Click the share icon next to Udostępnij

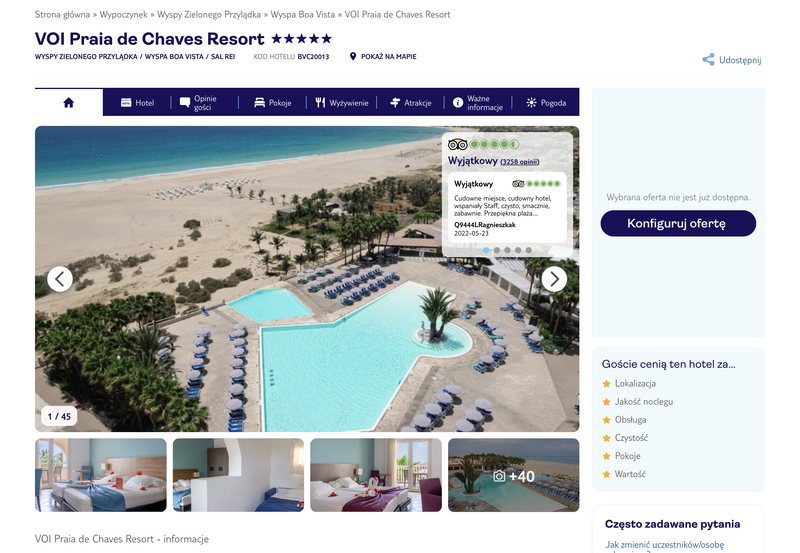point(708,60)
